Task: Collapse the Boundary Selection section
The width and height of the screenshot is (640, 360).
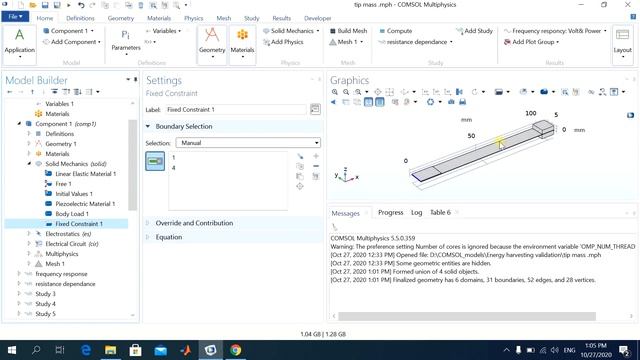Action: point(148,127)
